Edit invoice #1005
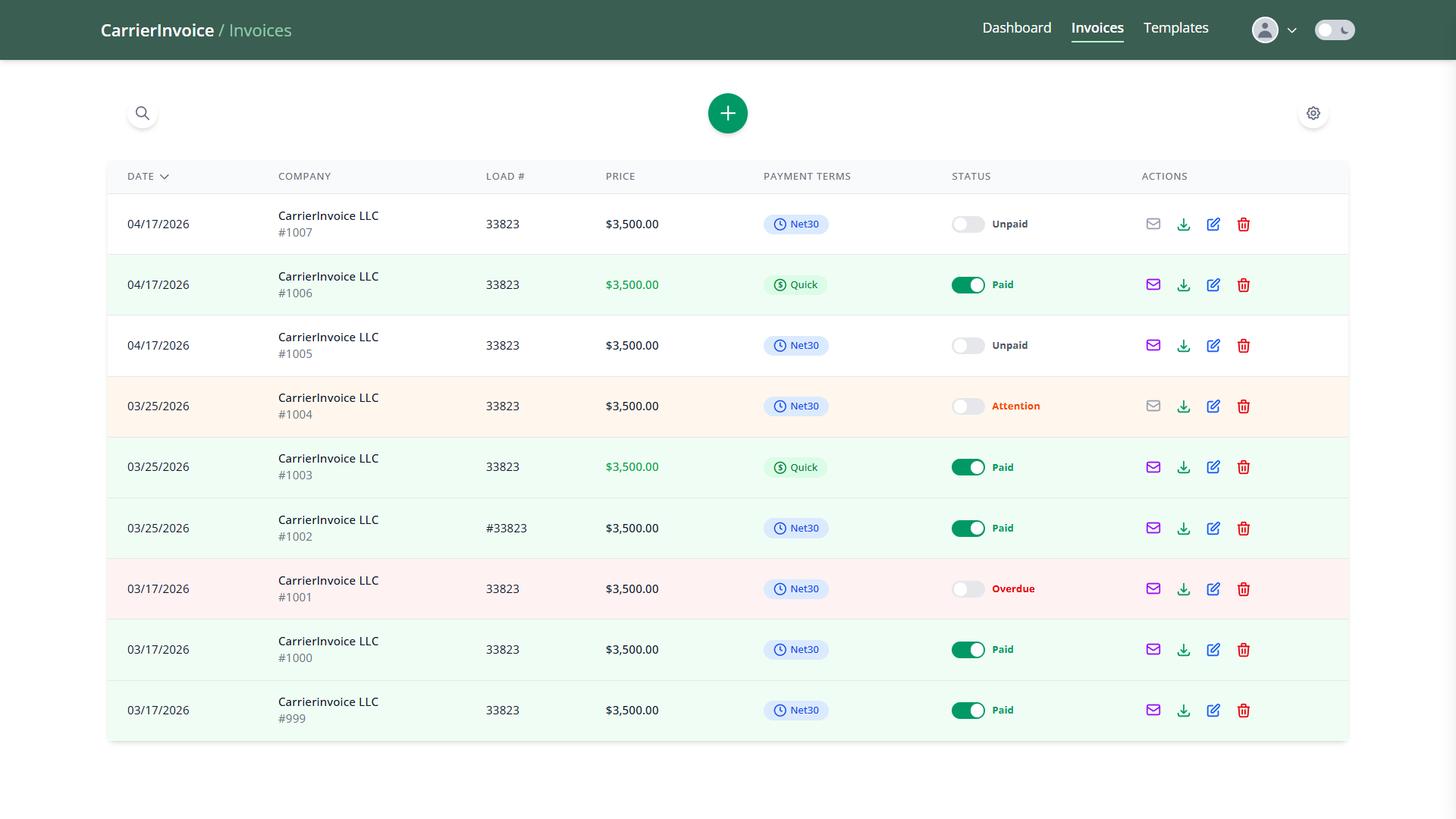1456x819 pixels. [x=1213, y=346]
